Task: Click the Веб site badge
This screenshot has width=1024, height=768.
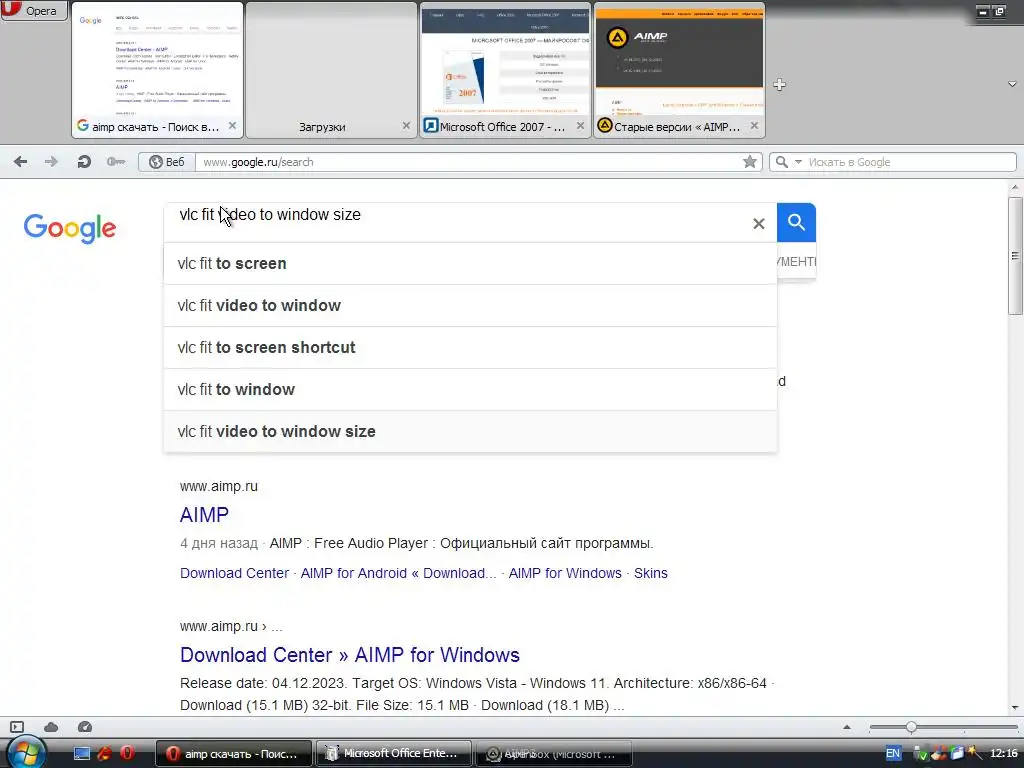Action: pyautogui.click(x=167, y=162)
